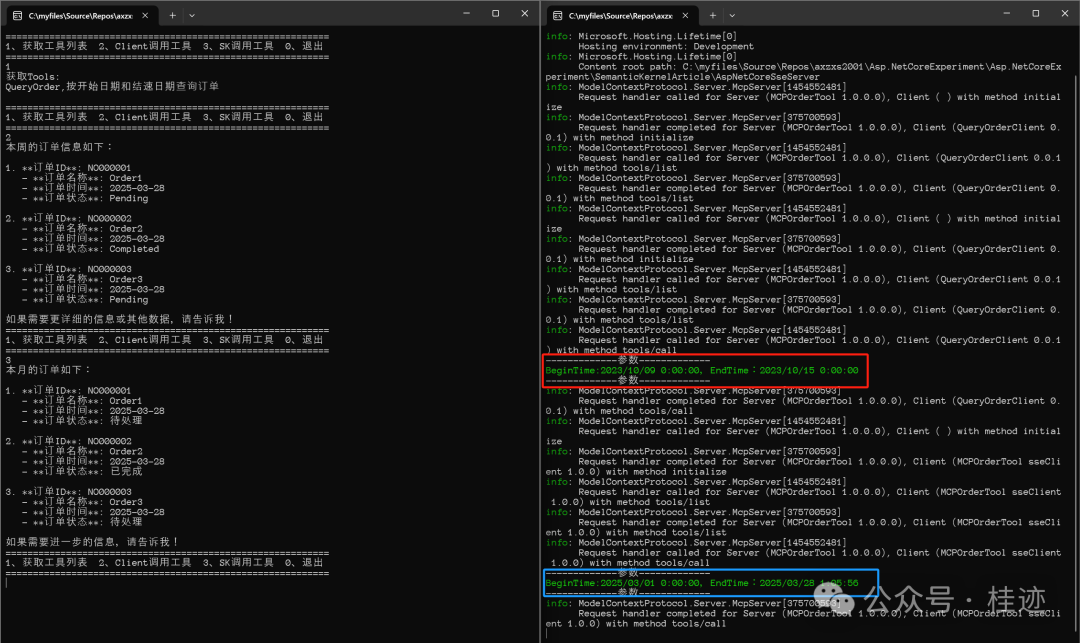The image size is (1080, 643).
Task: Minimize the left terminal window
Action: pos(466,13)
